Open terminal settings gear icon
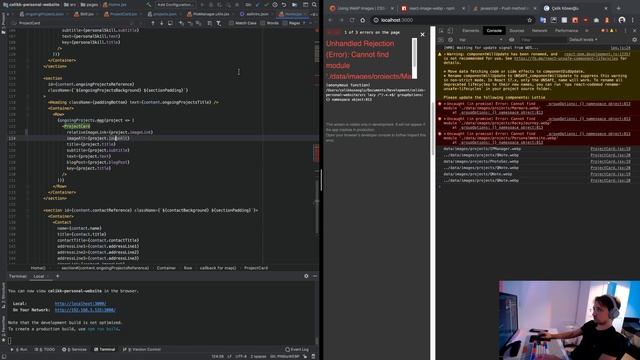 pos(306,276)
